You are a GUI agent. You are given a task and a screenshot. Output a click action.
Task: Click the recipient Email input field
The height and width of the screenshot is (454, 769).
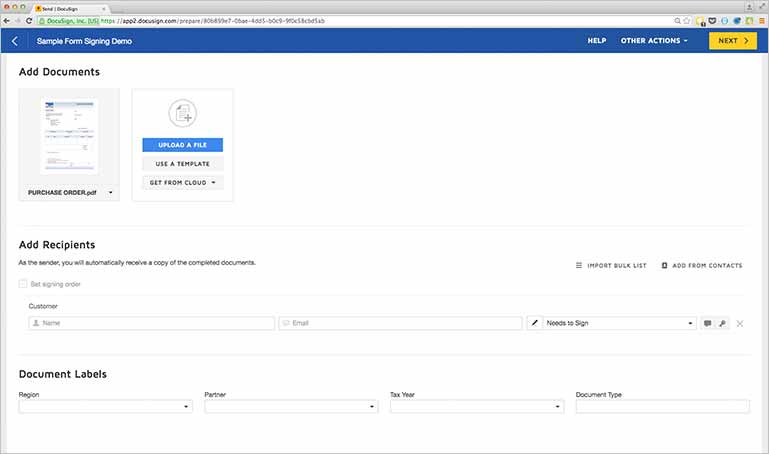pyautogui.click(x=400, y=324)
